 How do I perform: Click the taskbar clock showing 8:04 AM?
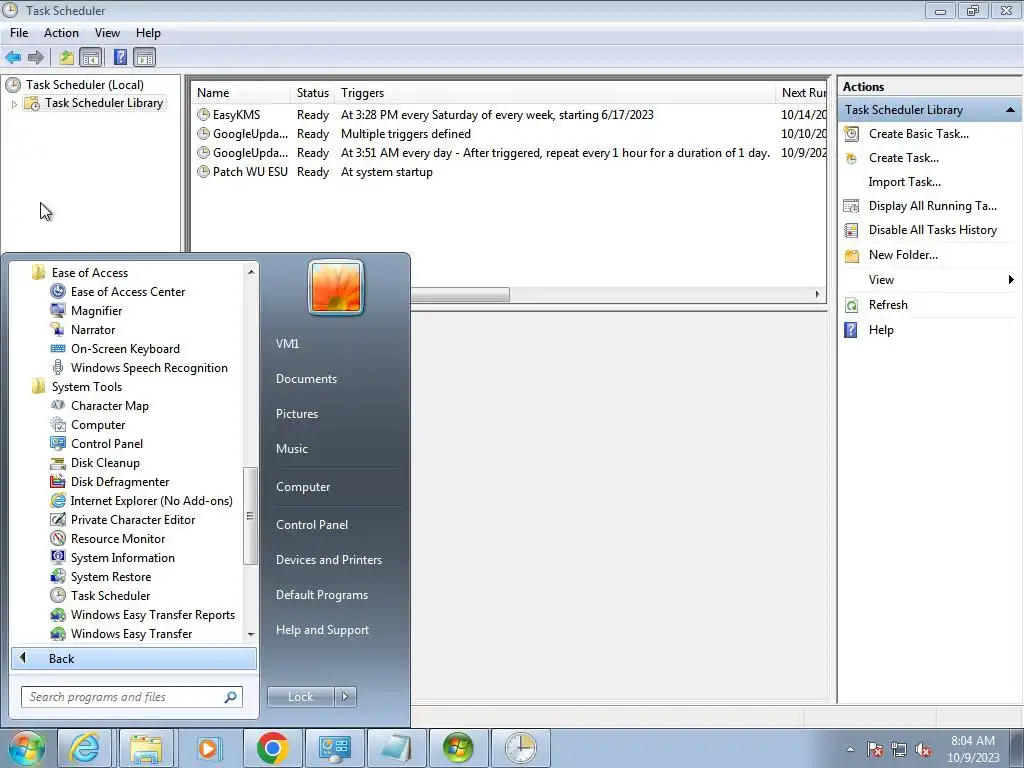[973, 749]
